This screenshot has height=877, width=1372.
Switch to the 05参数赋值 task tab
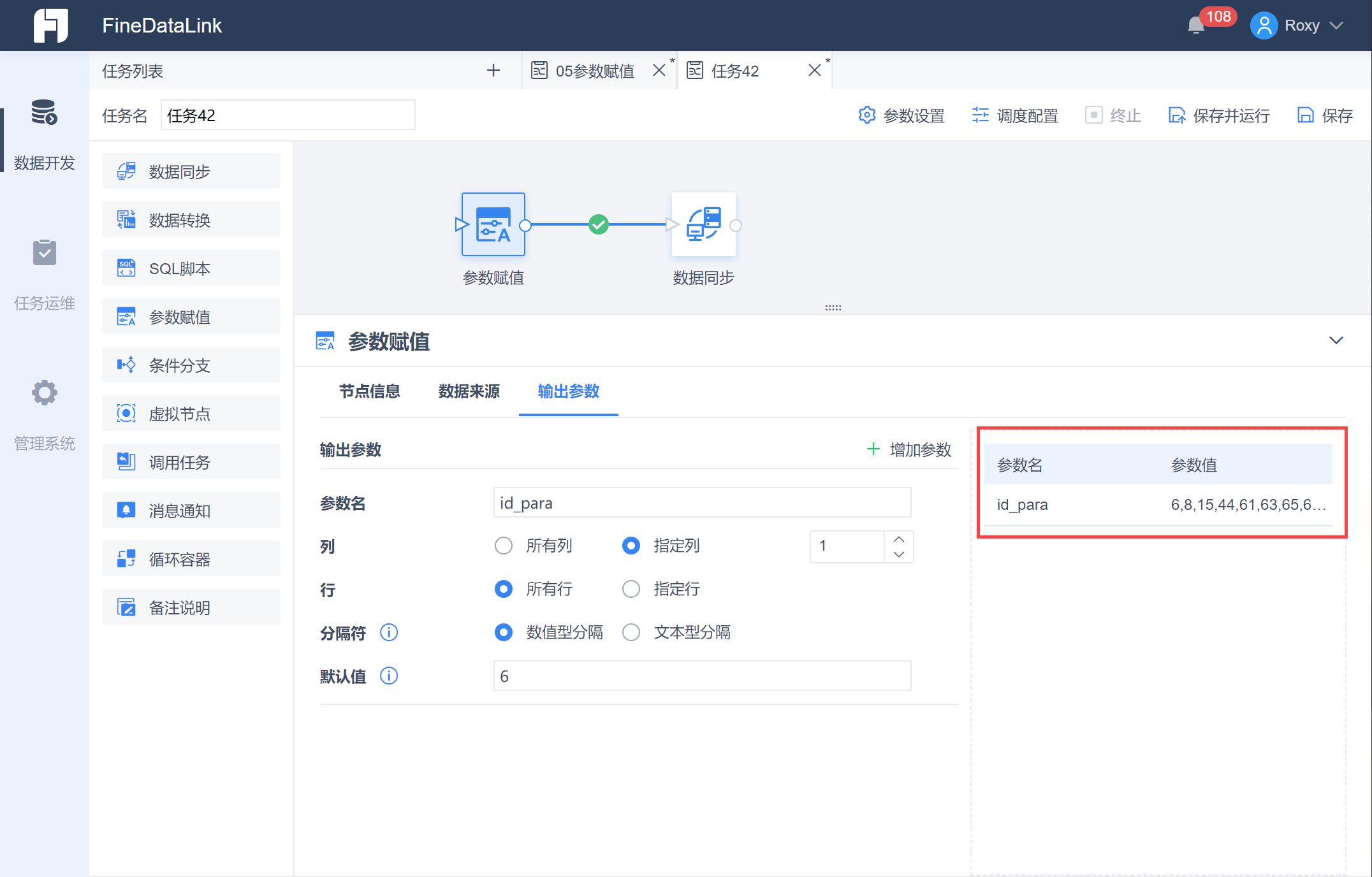(594, 71)
